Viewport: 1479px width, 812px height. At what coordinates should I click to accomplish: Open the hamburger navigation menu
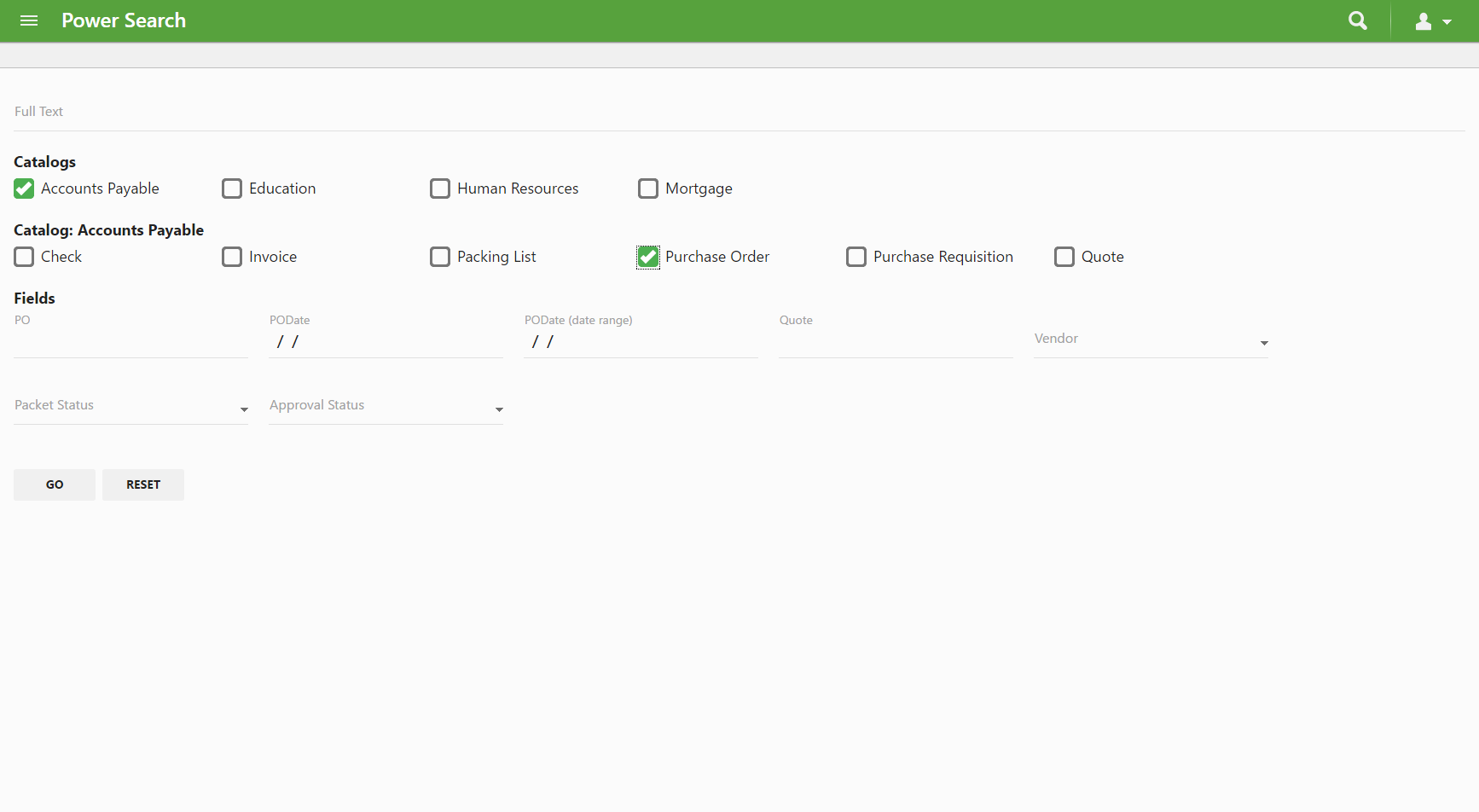pos(29,20)
